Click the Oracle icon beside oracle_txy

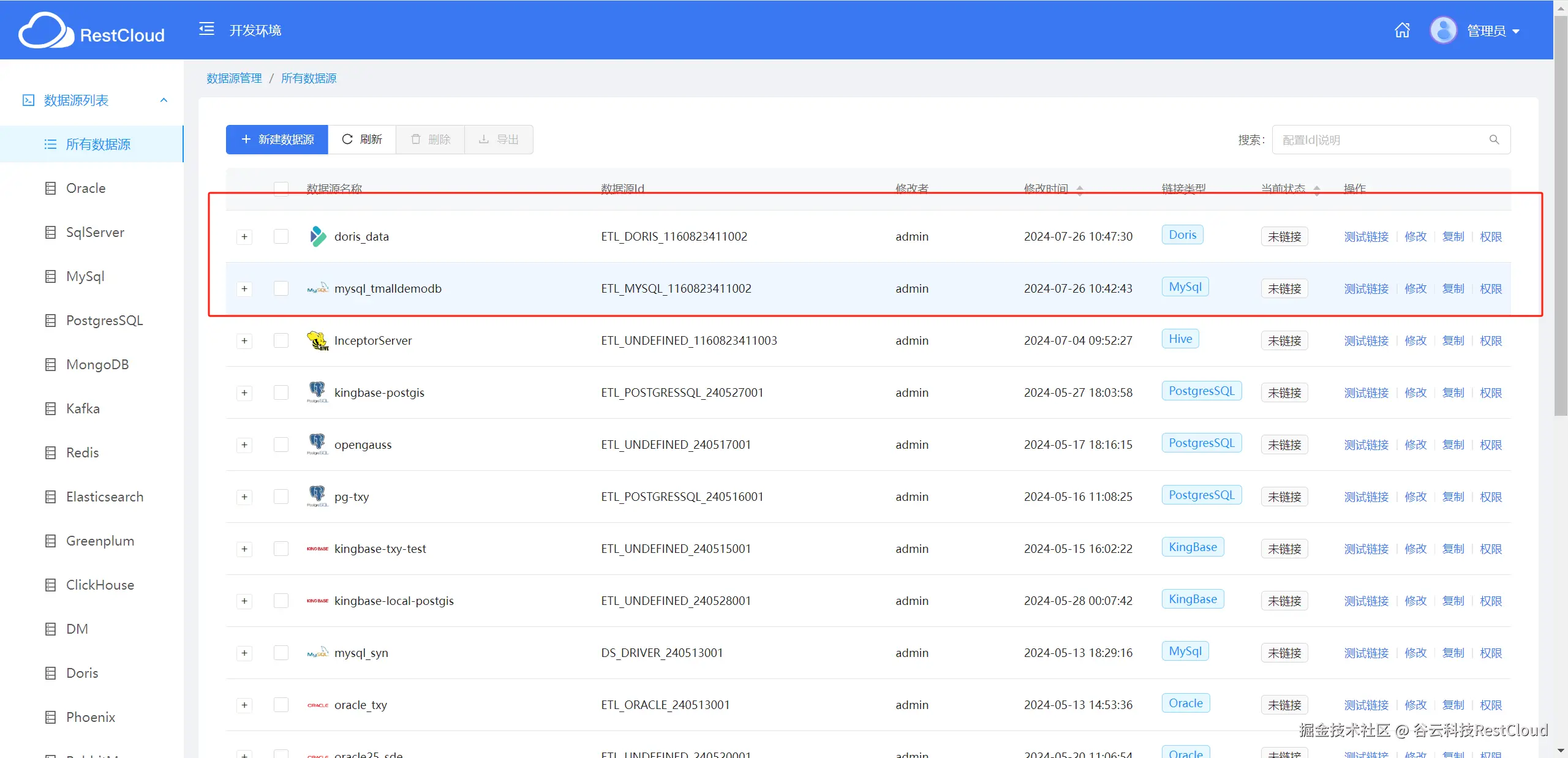coord(317,705)
